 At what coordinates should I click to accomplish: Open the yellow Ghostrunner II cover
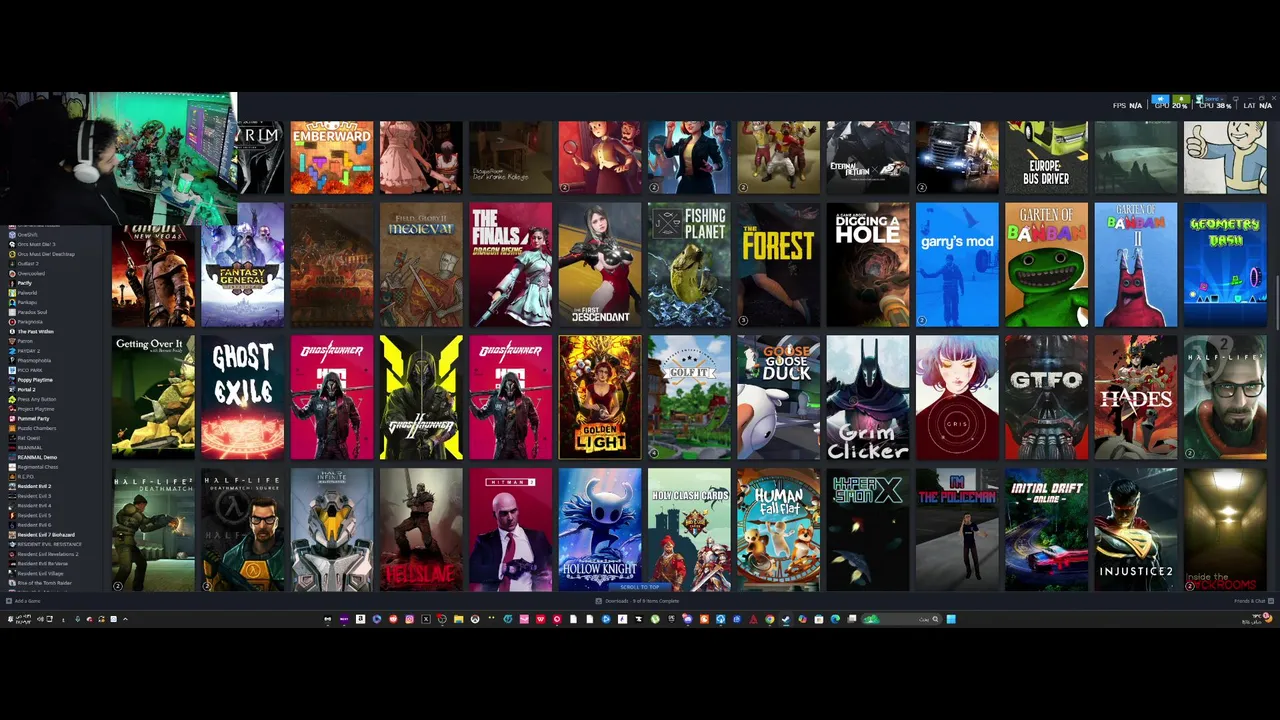pos(421,397)
